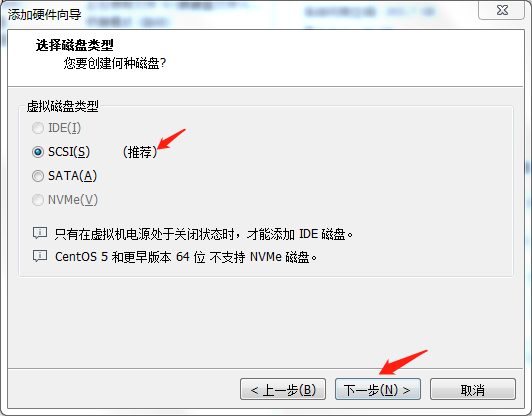Go to next step with 下一步(N)

pyautogui.click(x=378, y=390)
